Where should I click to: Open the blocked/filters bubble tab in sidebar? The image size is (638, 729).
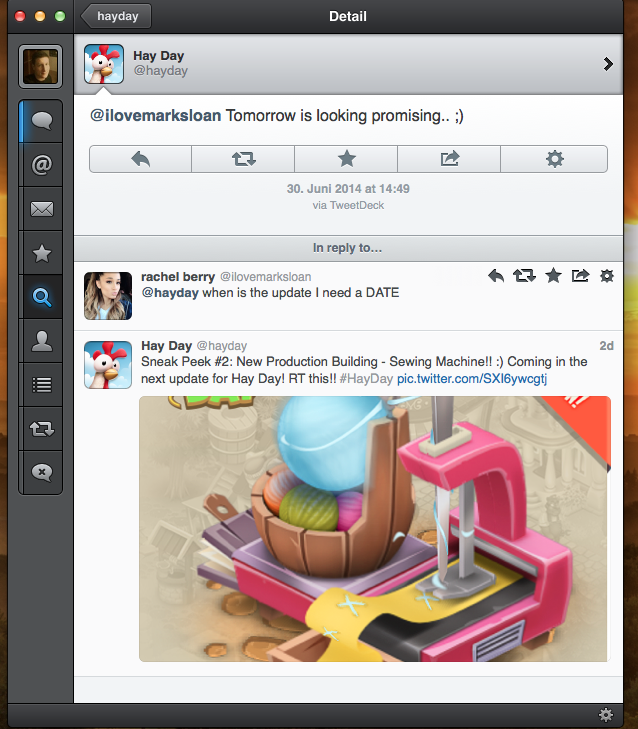pyautogui.click(x=41, y=472)
